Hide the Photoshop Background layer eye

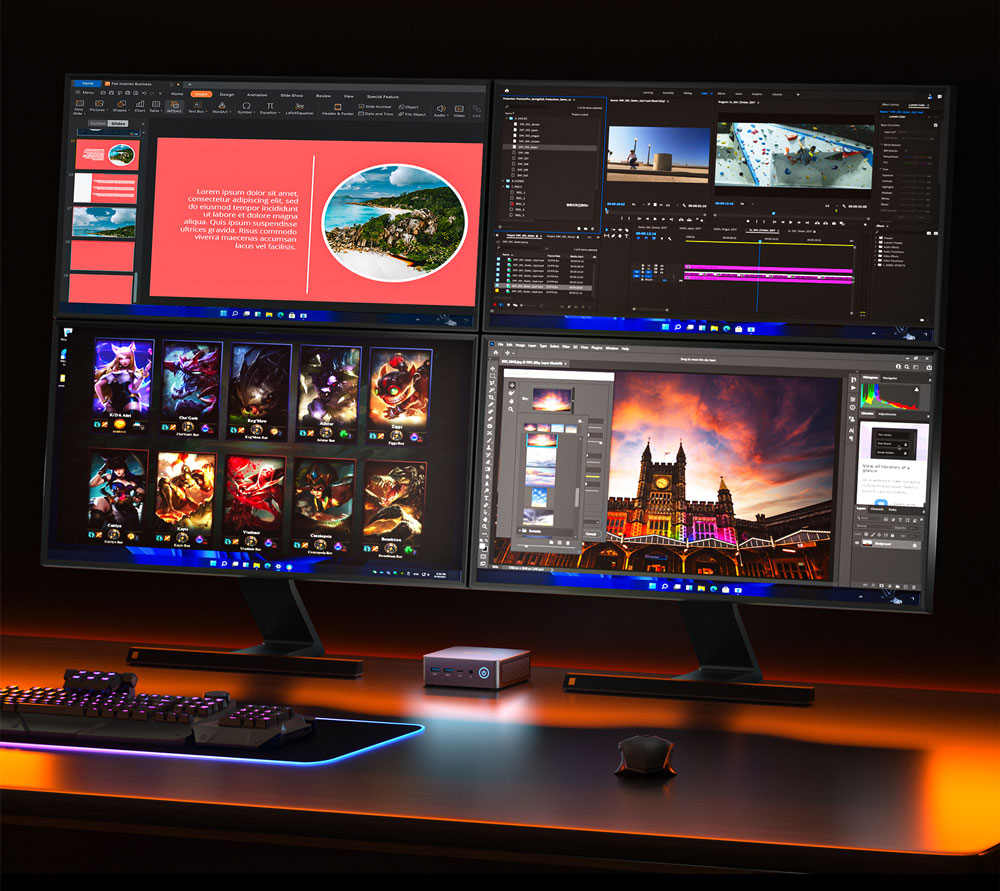pyautogui.click(x=857, y=542)
